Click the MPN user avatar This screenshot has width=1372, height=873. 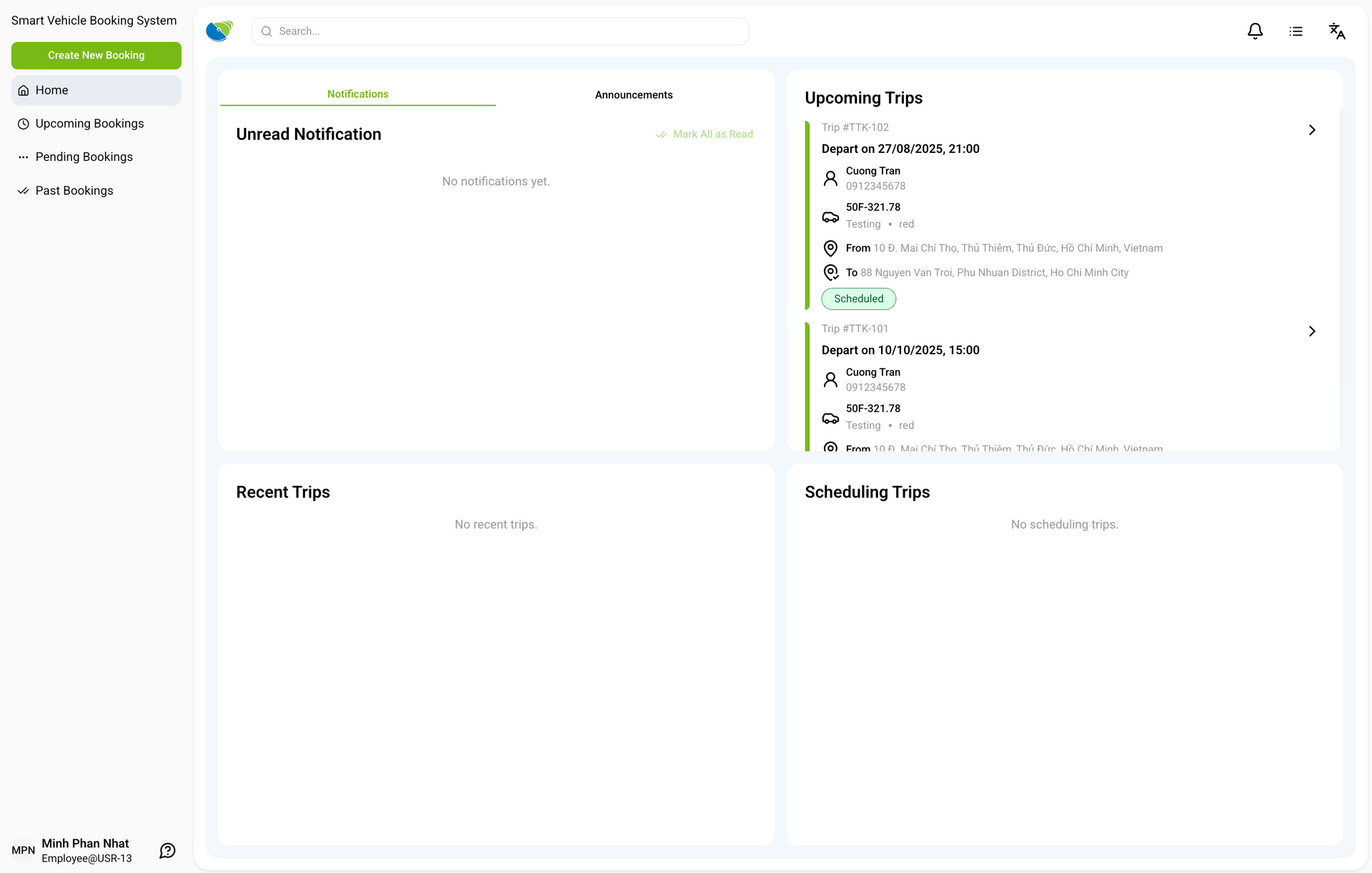pyautogui.click(x=23, y=850)
